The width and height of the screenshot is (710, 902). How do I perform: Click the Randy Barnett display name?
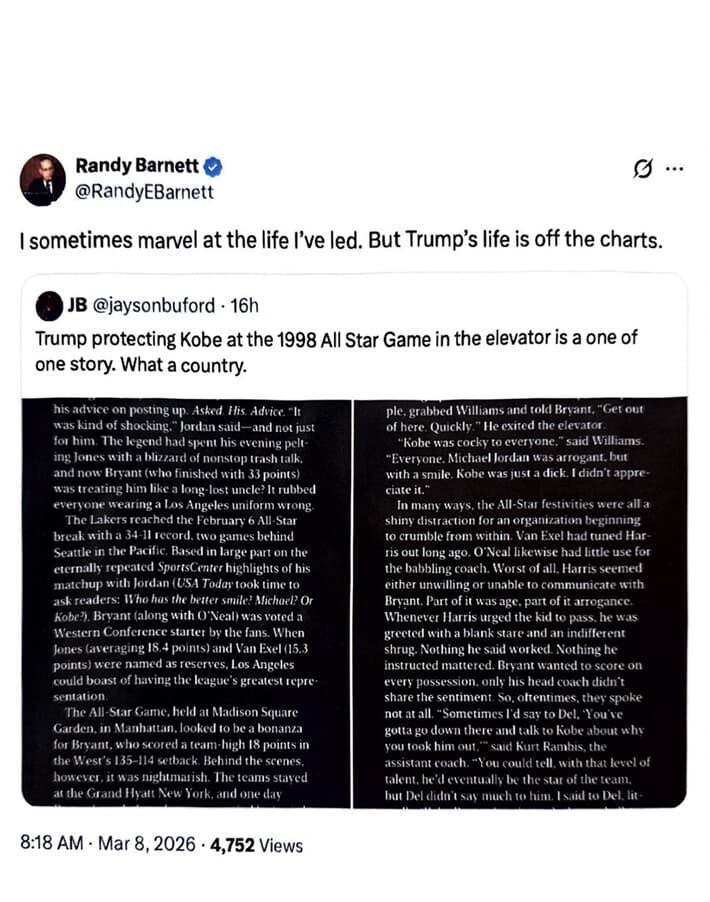pyautogui.click(x=137, y=166)
